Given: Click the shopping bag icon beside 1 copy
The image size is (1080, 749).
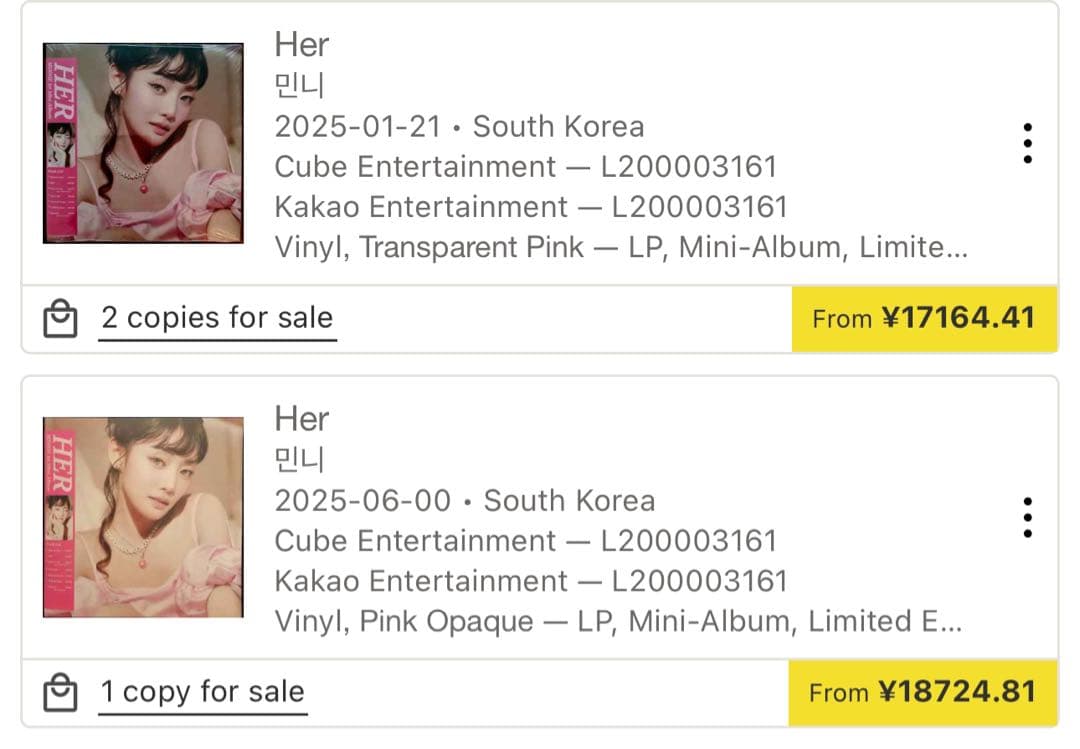Looking at the screenshot, I should [60, 692].
